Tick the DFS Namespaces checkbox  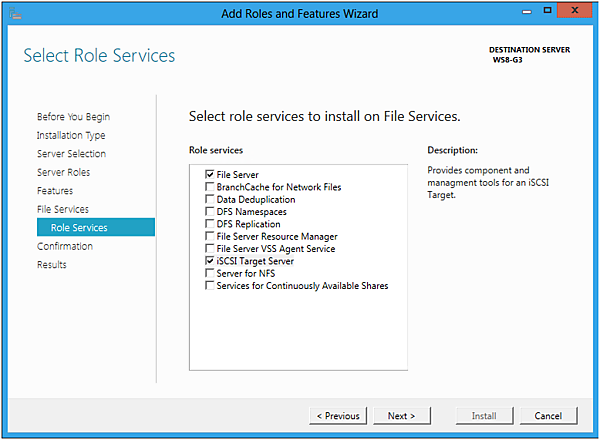click(x=209, y=212)
